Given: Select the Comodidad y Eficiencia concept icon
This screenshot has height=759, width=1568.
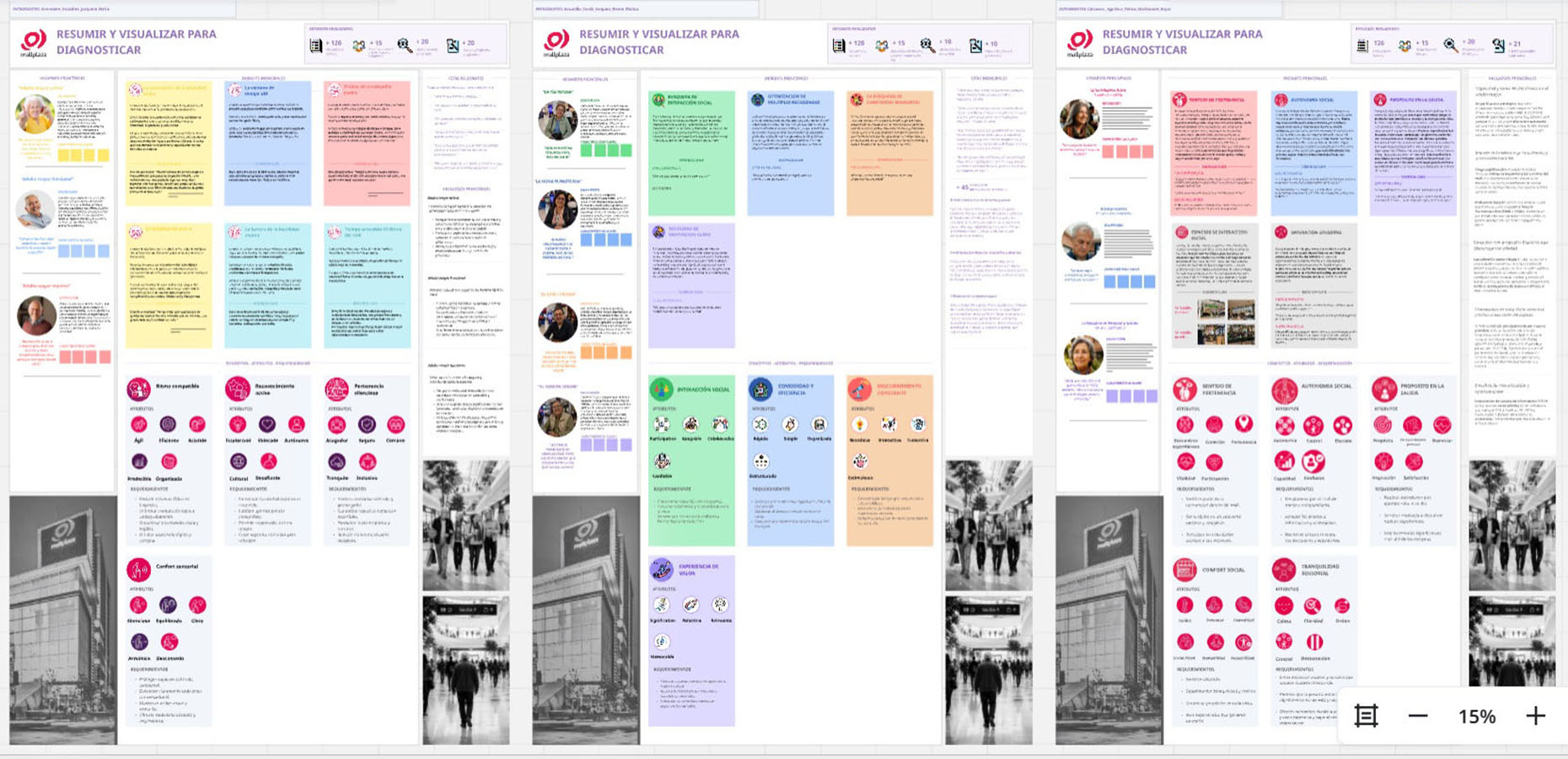Looking at the screenshot, I should coord(760,389).
